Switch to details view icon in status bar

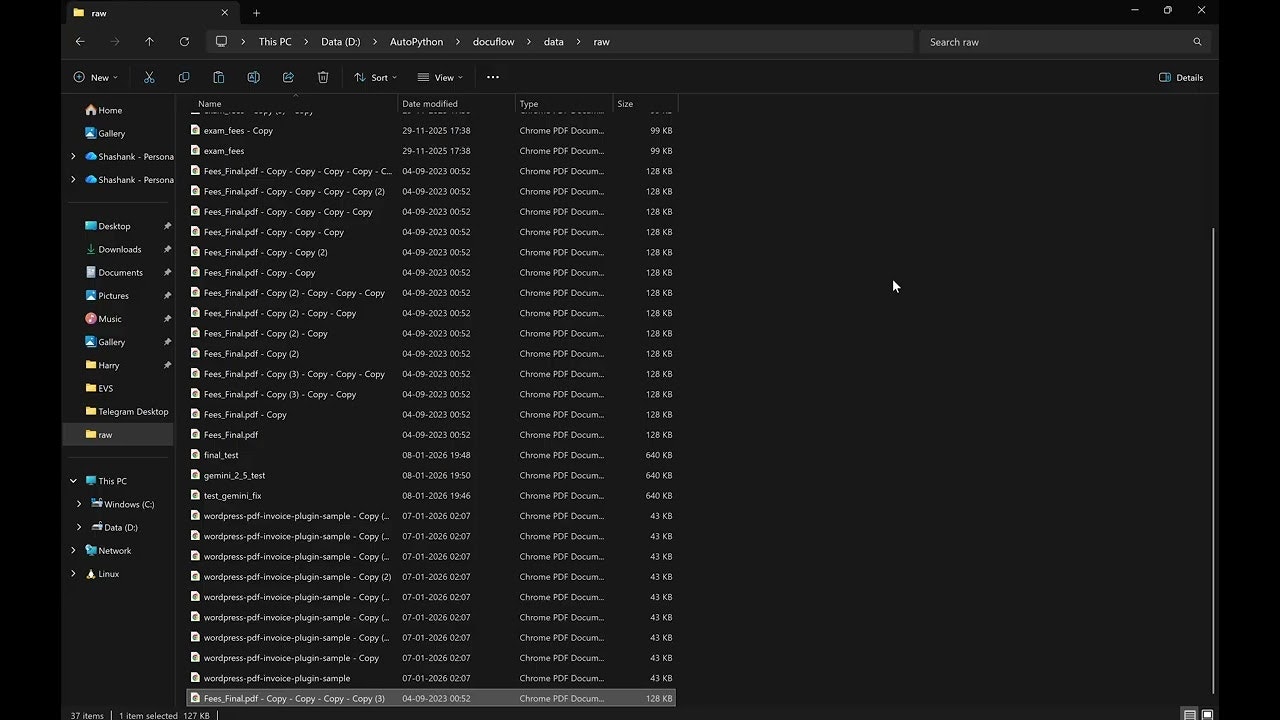(1190, 715)
